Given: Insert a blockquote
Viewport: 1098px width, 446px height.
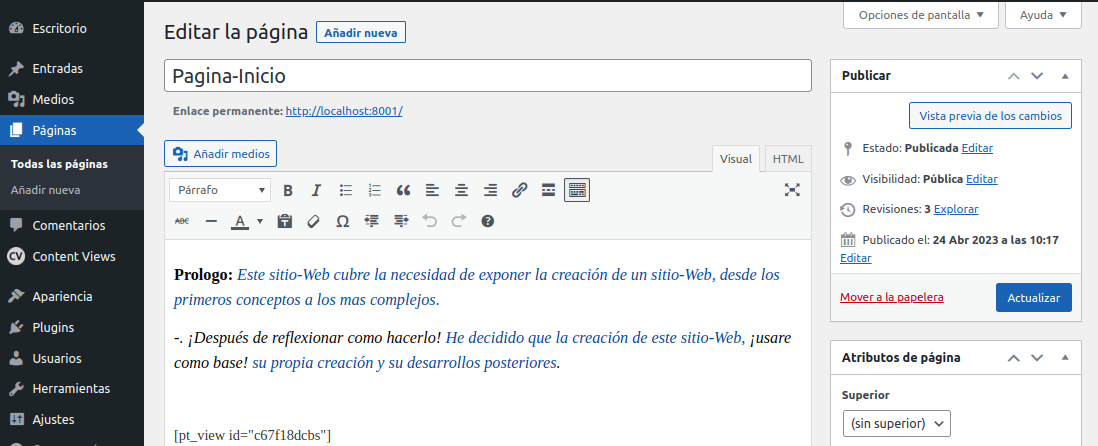Looking at the screenshot, I should click(403, 190).
